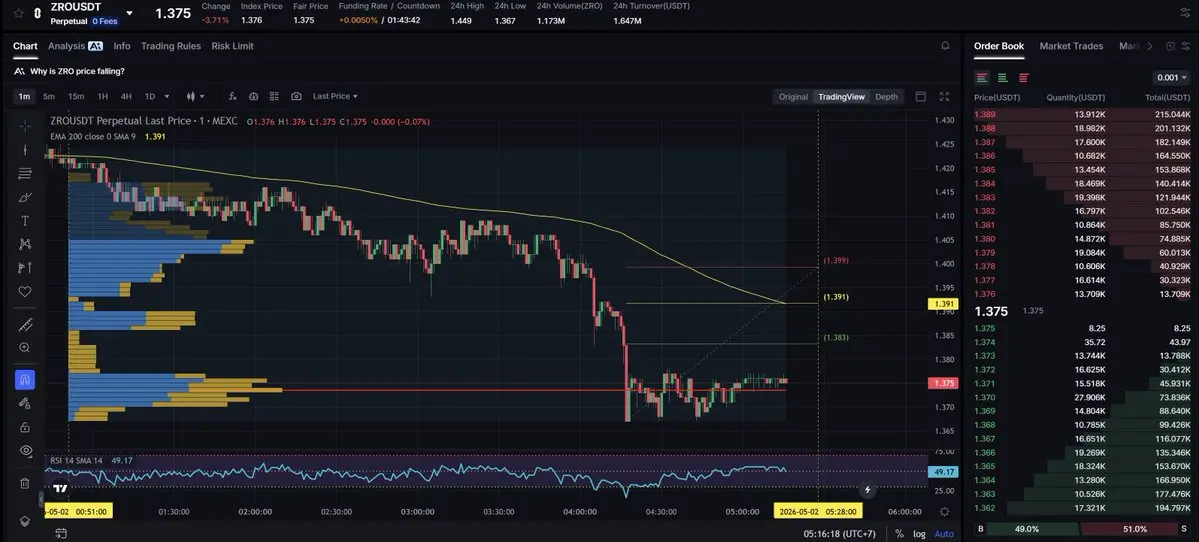
Task: Click the trash remove drawings icon
Action: point(25,483)
